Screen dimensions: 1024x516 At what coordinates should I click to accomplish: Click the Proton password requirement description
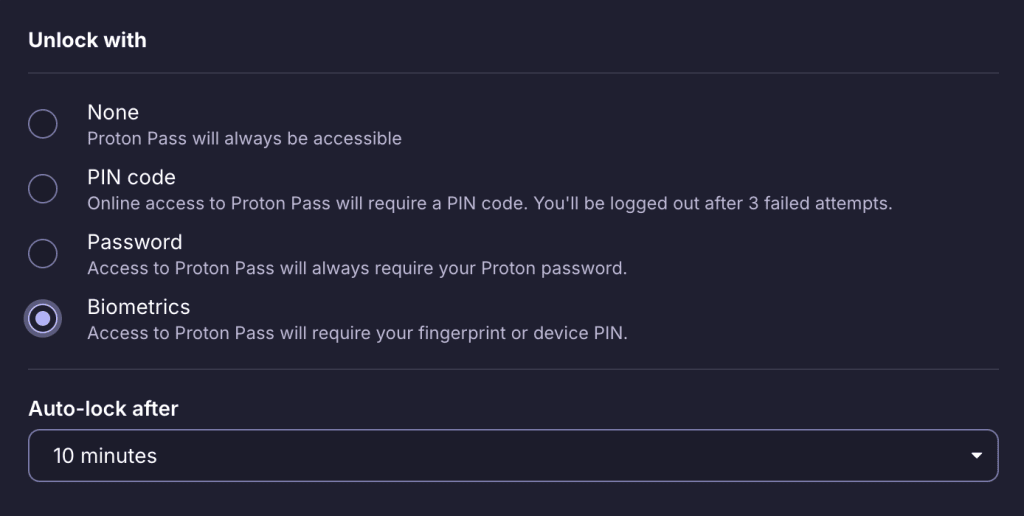click(356, 269)
